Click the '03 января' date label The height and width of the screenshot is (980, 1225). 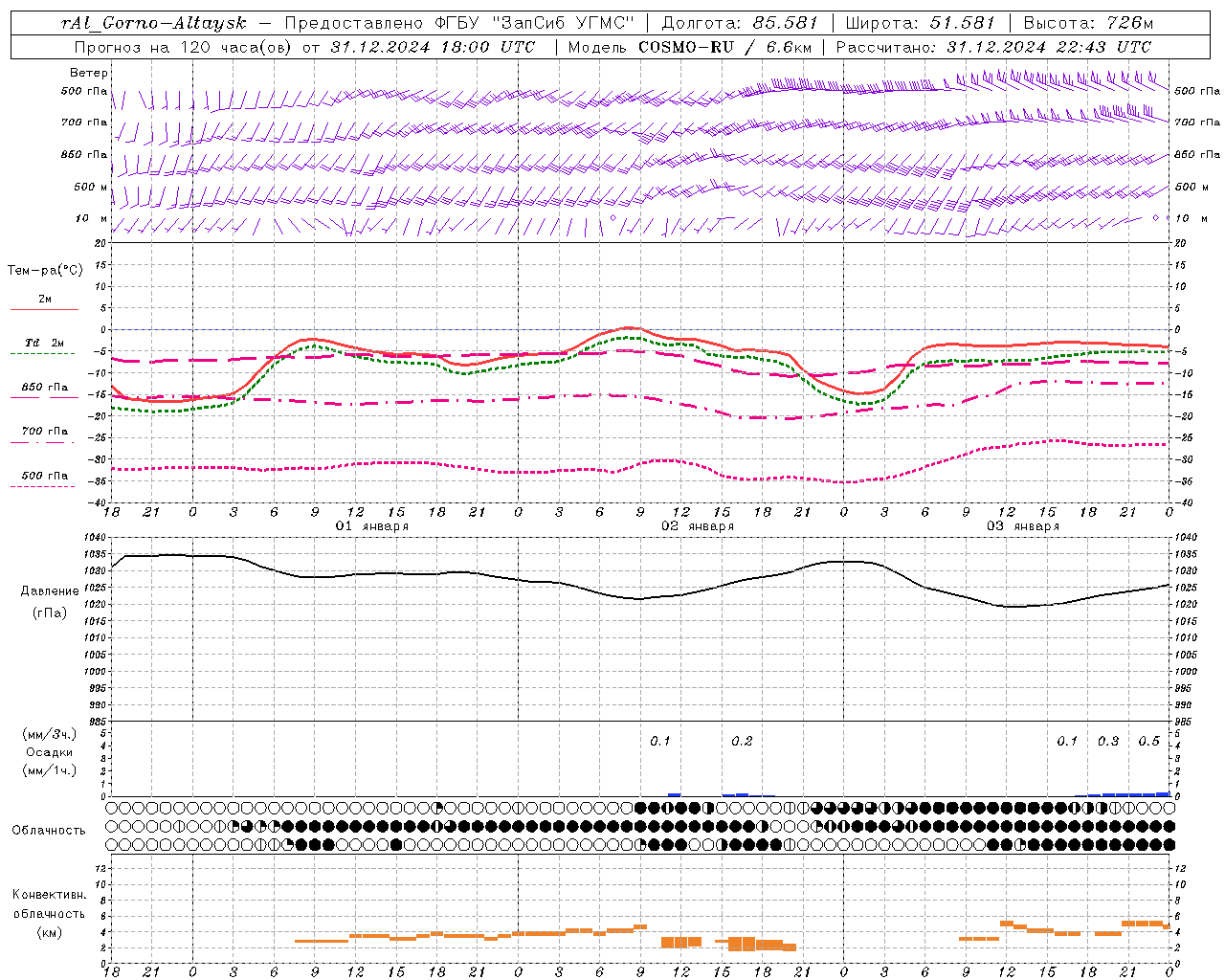[x=1023, y=526]
